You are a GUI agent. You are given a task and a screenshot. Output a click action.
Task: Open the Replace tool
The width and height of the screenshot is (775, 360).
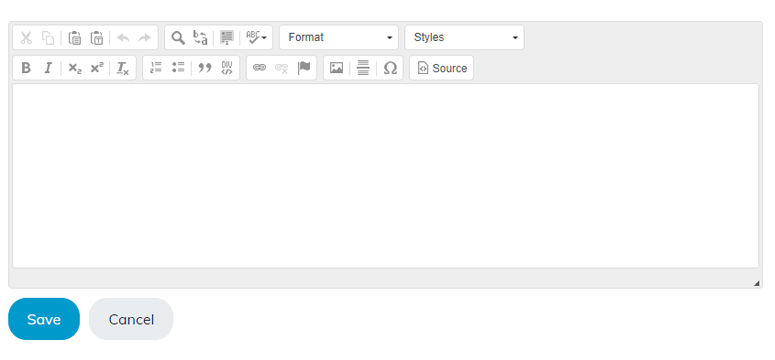click(x=200, y=38)
